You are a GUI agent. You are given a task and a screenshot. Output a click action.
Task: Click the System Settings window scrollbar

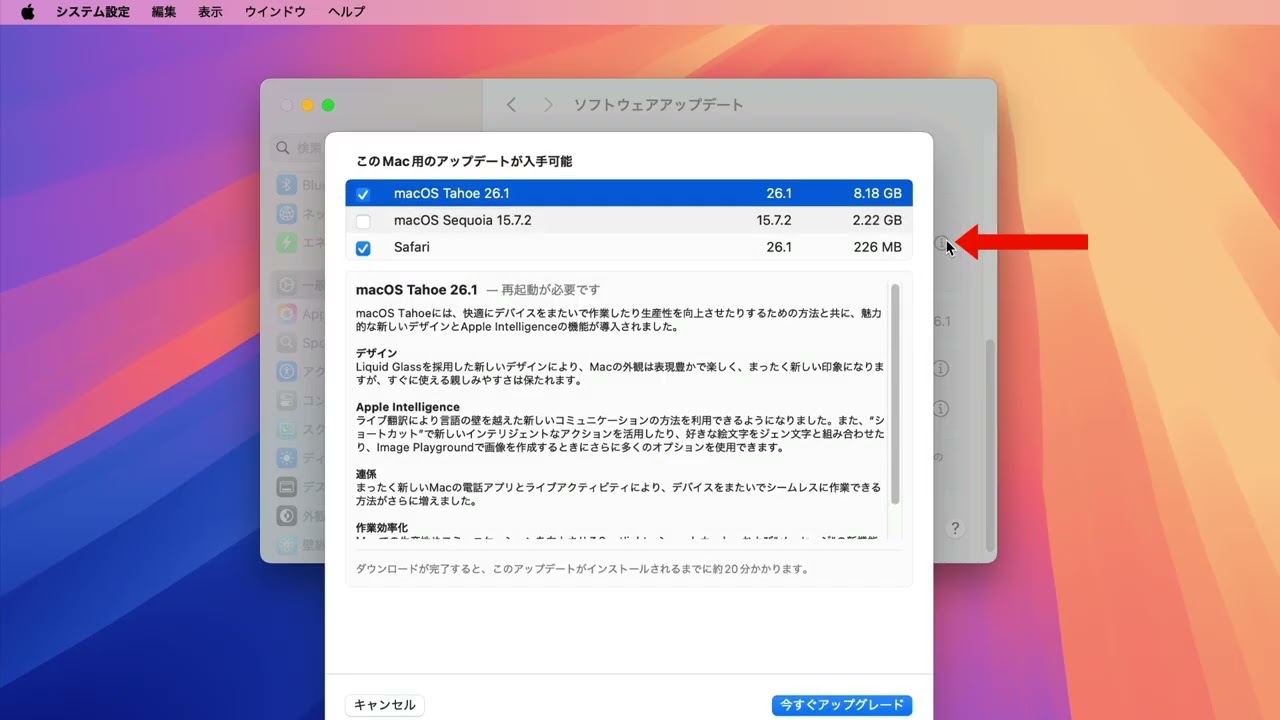[x=991, y=445]
